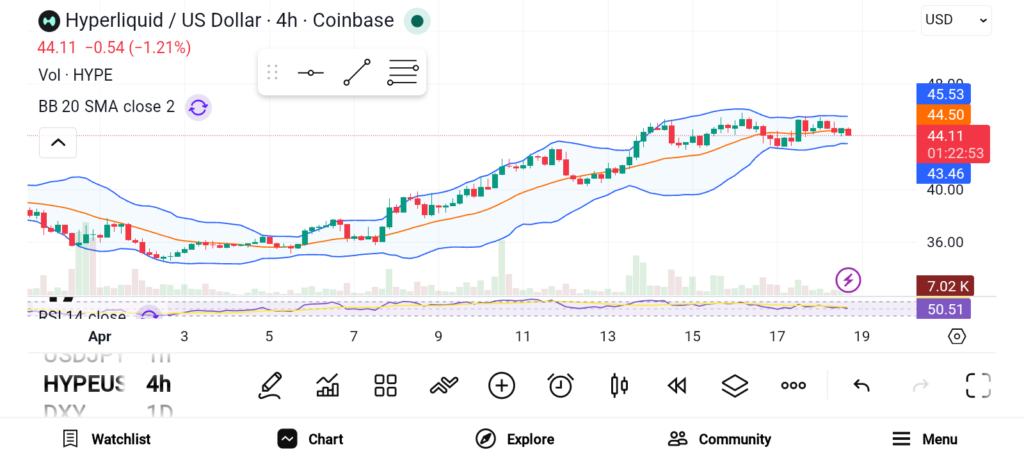Toggle fullscreen mode for the chart

[x=978, y=385]
